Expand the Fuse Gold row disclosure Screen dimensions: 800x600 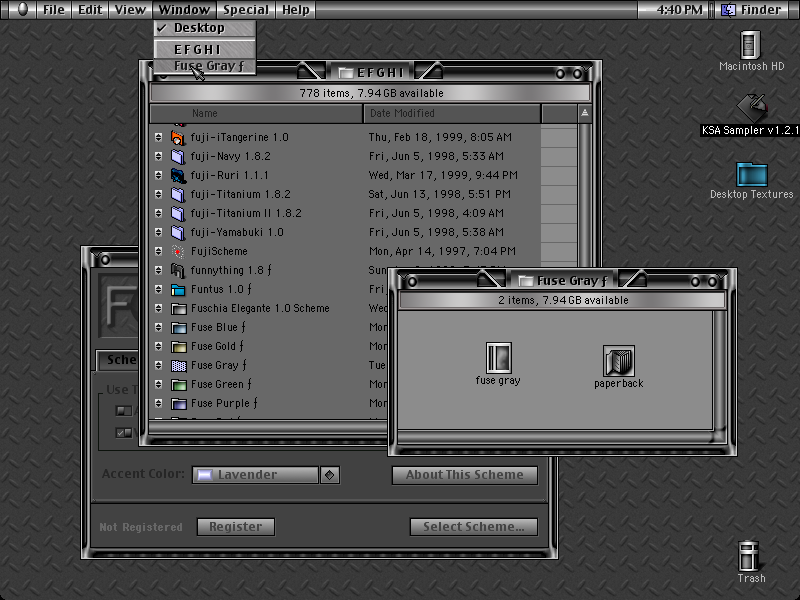pos(158,346)
